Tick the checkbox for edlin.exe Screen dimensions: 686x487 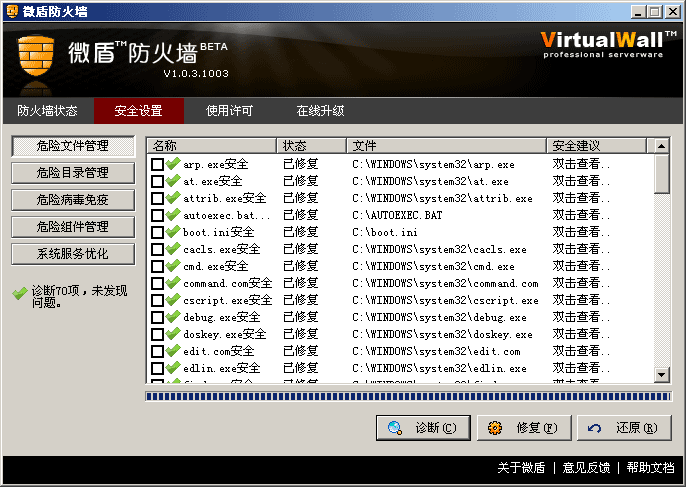pyautogui.click(x=157, y=368)
